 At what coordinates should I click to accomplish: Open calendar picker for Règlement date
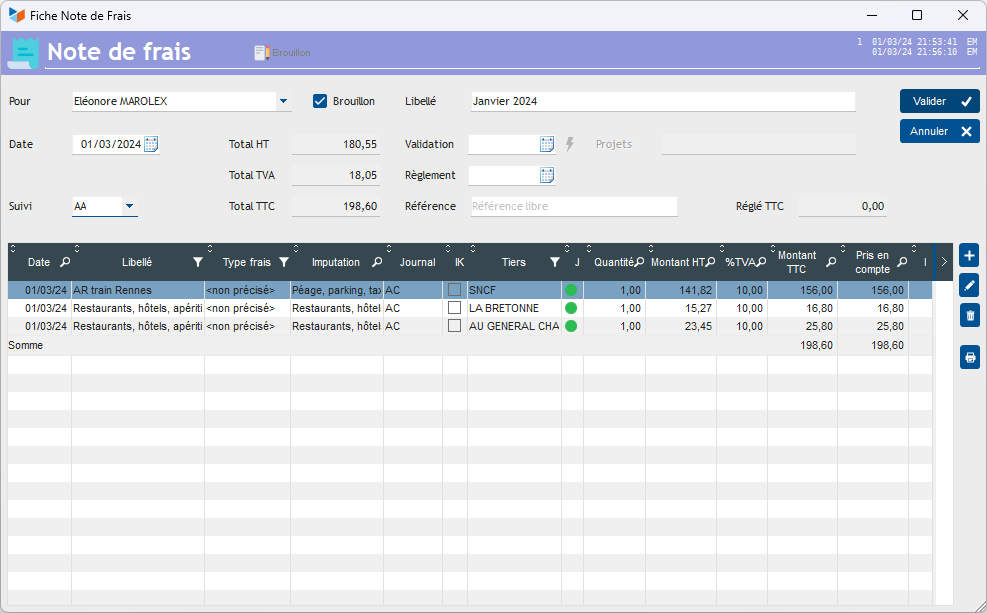[547, 176]
